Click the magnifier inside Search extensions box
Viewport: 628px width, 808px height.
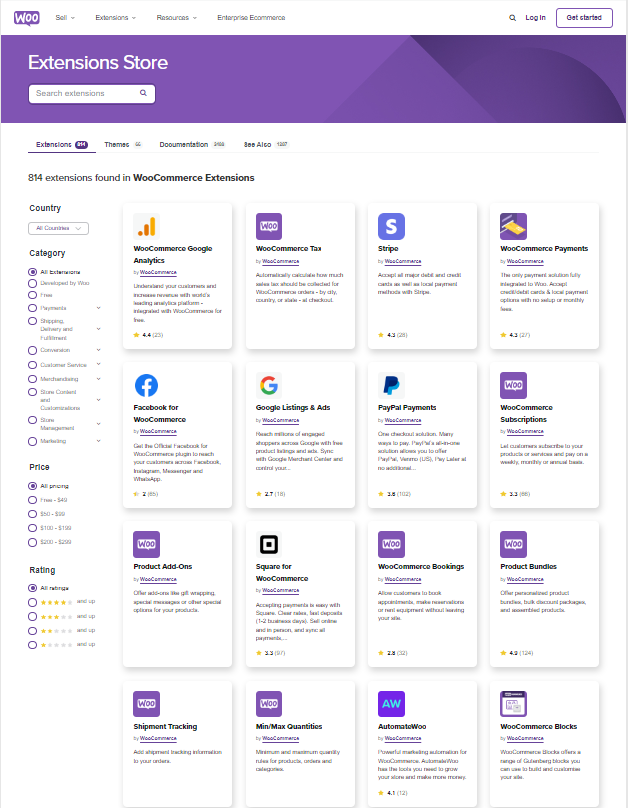[x=143, y=93]
